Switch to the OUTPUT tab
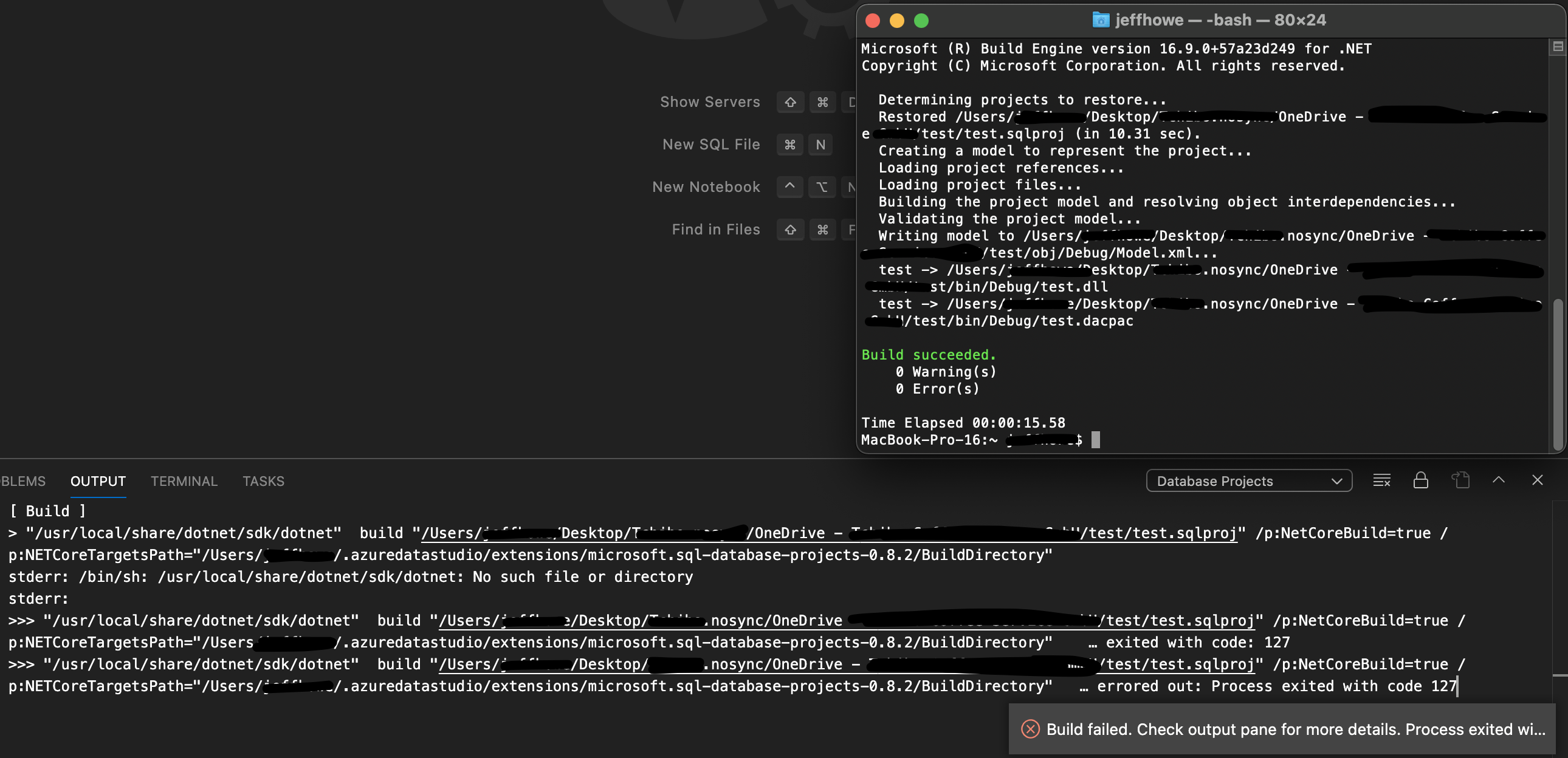The height and width of the screenshot is (758, 1568). 98,481
